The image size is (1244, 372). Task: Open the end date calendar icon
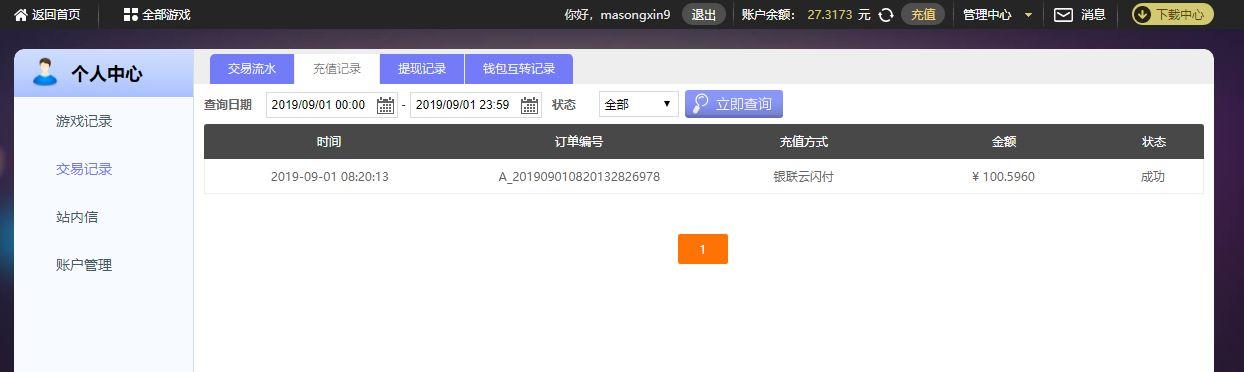(x=529, y=105)
